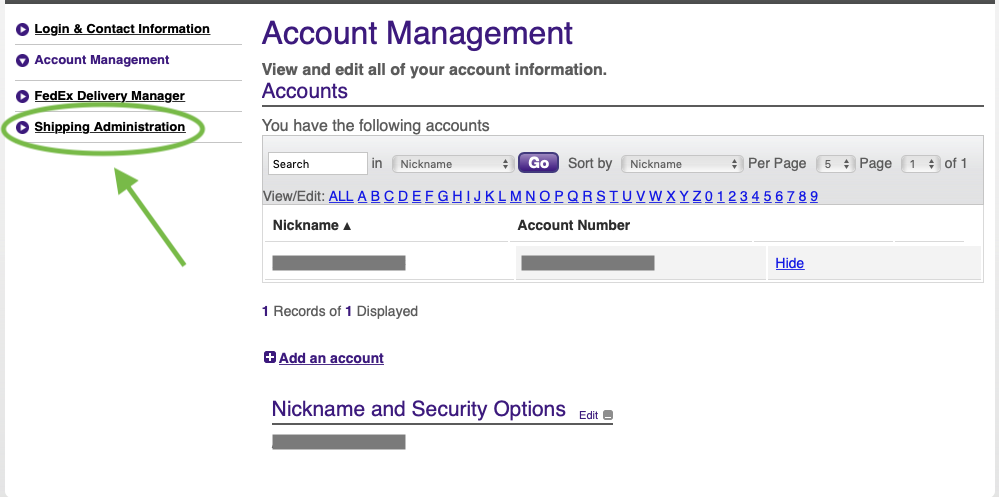The height and width of the screenshot is (497, 999).
Task: Click the plus icon next to Add an account
Action: pyautogui.click(x=269, y=357)
